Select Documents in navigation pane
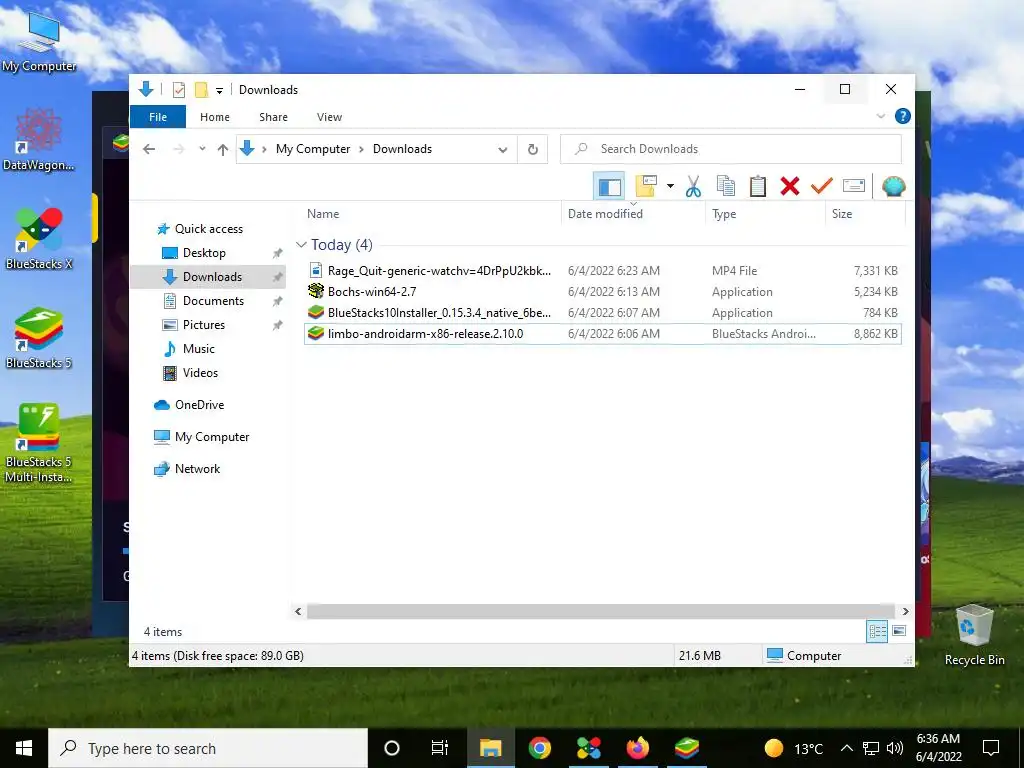The height and width of the screenshot is (768, 1024). pyautogui.click(x=213, y=301)
